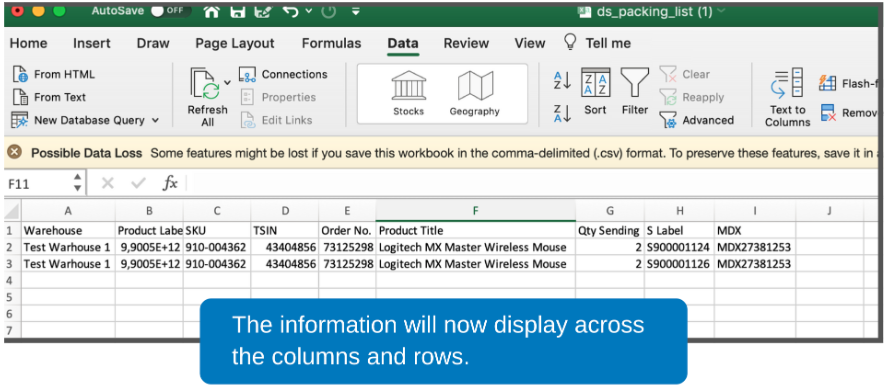Click the Properties button
The image size is (887, 390).
pyautogui.click(x=278, y=97)
